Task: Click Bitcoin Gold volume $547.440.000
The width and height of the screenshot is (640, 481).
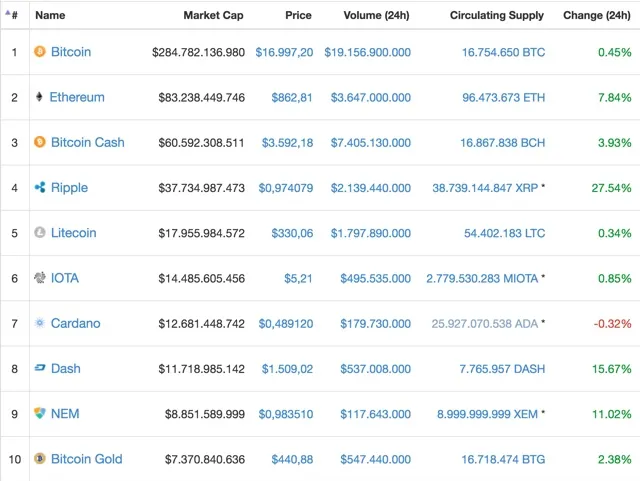Action: click(376, 459)
